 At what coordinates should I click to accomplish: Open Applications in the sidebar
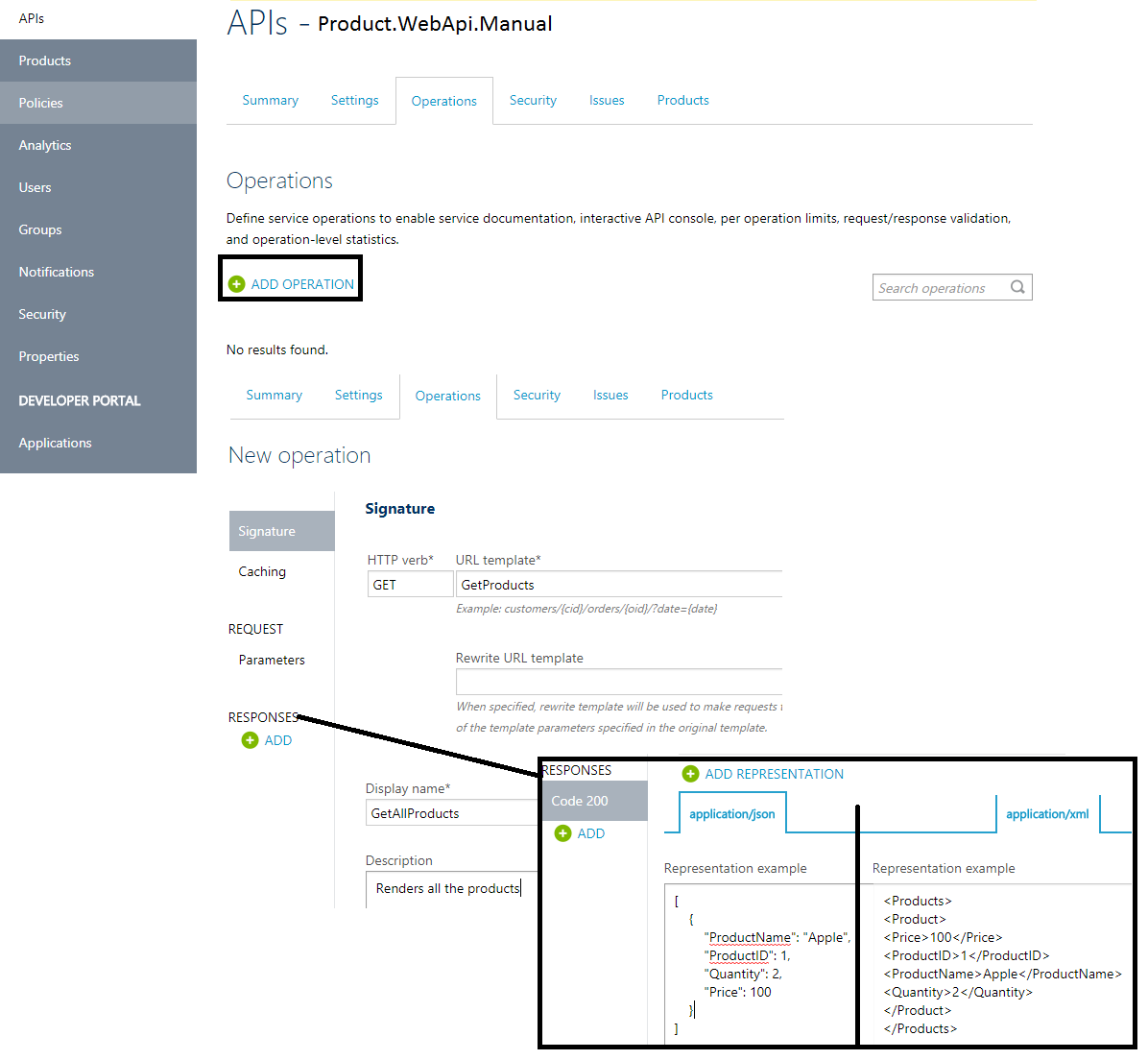tap(55, 443)
